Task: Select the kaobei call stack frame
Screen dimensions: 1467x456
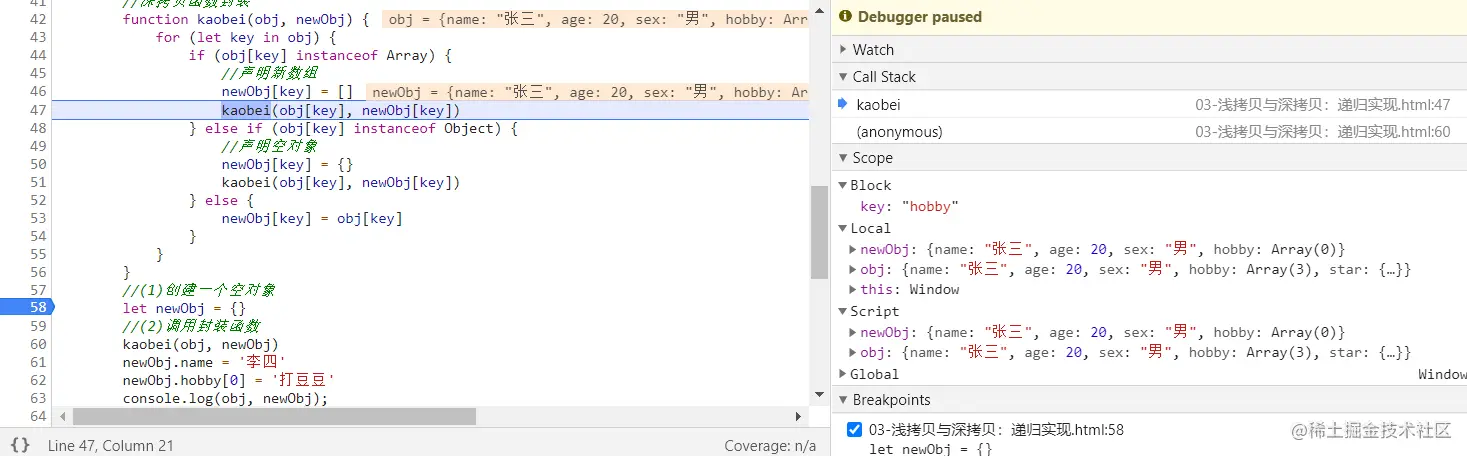Action: (1149, 104)
